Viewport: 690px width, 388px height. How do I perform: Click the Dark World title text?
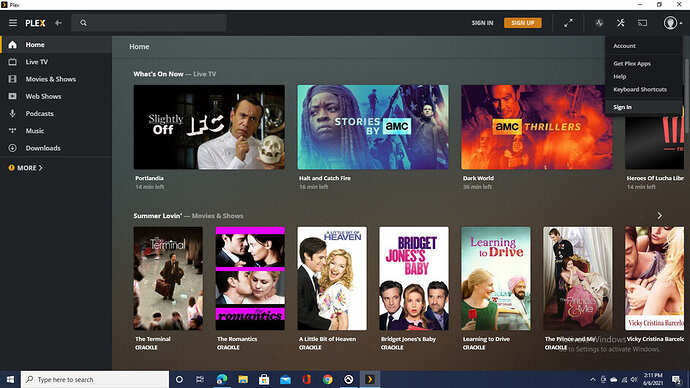pos(478,178)
